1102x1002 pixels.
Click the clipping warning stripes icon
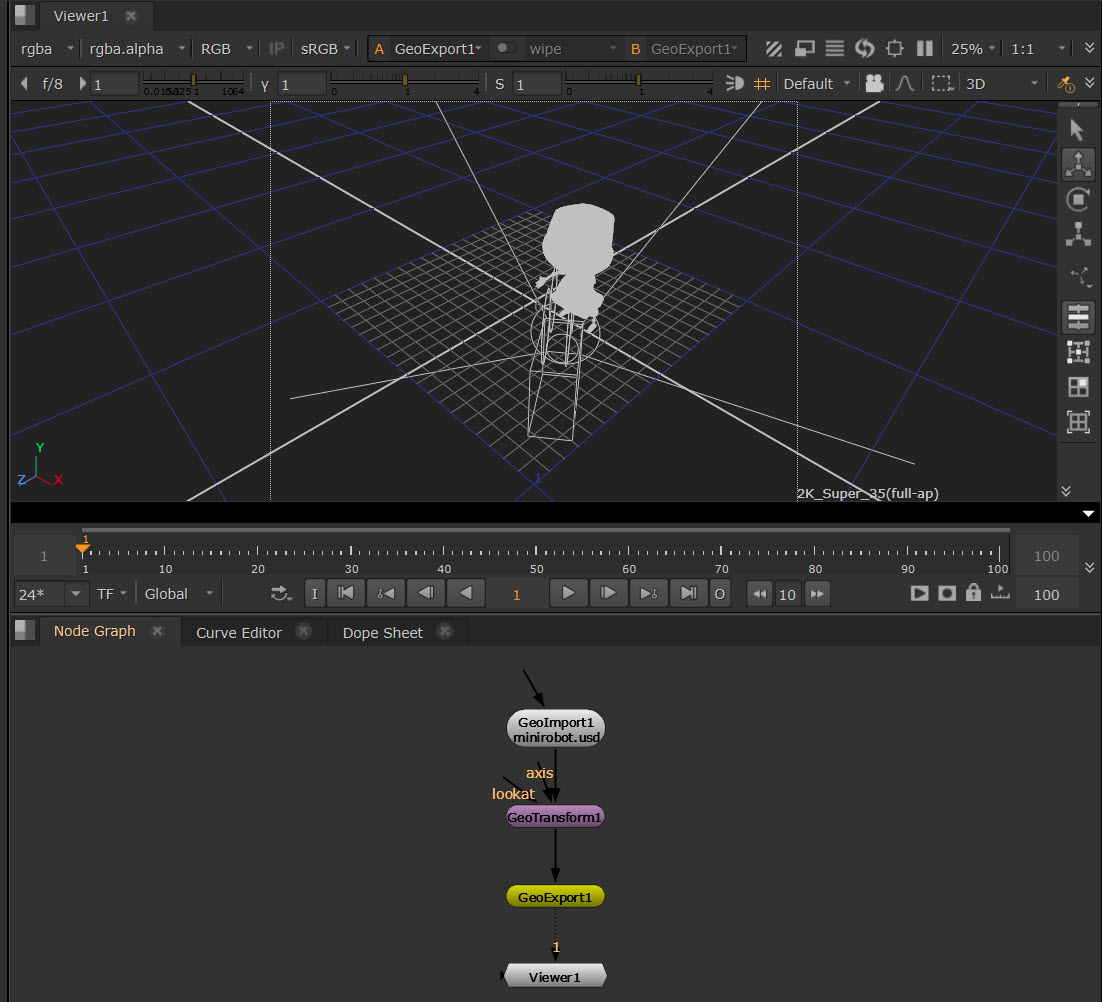pyautogui.click(x=774, y=49)
